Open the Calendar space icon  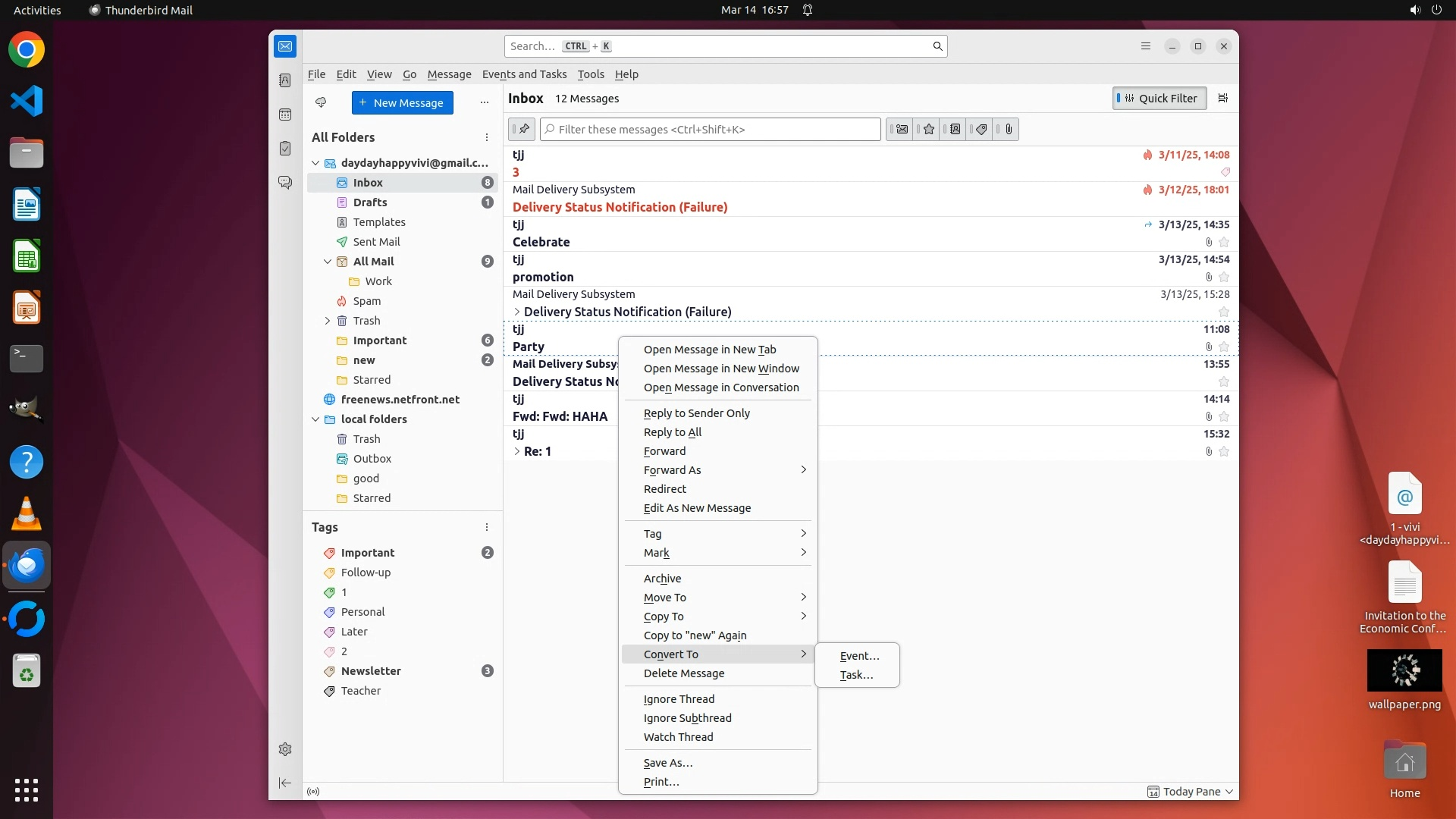coord(285,115)
